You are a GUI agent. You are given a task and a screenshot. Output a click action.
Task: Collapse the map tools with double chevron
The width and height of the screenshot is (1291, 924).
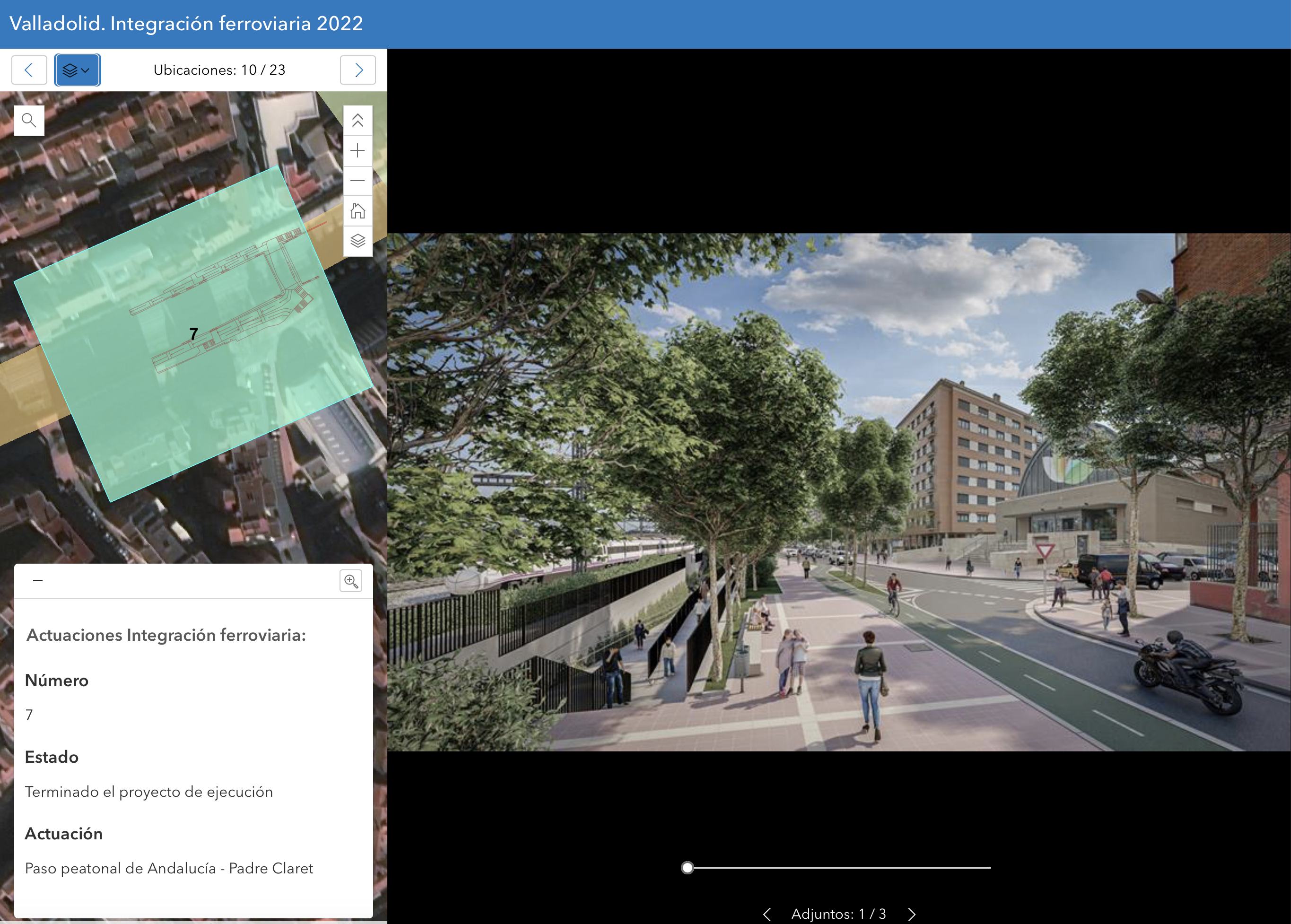tap(358, 121)
